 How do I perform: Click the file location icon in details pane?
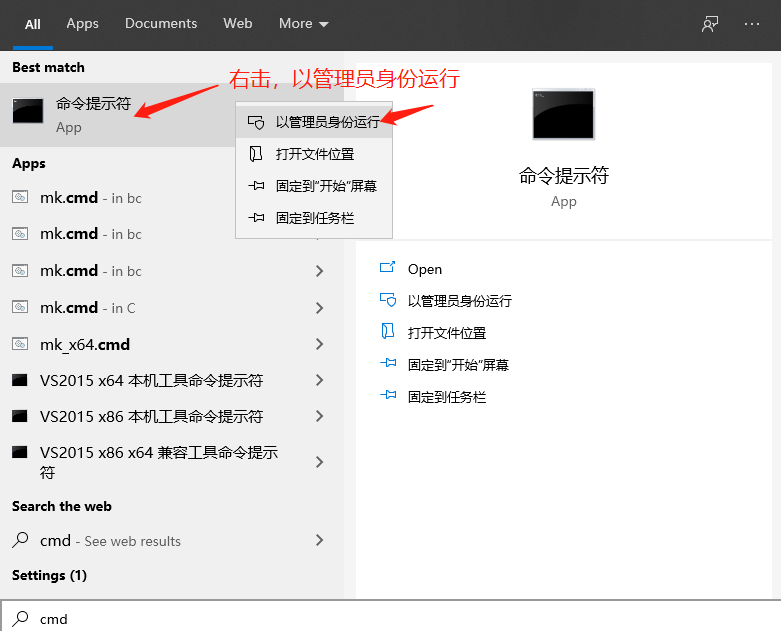(388, 331)
